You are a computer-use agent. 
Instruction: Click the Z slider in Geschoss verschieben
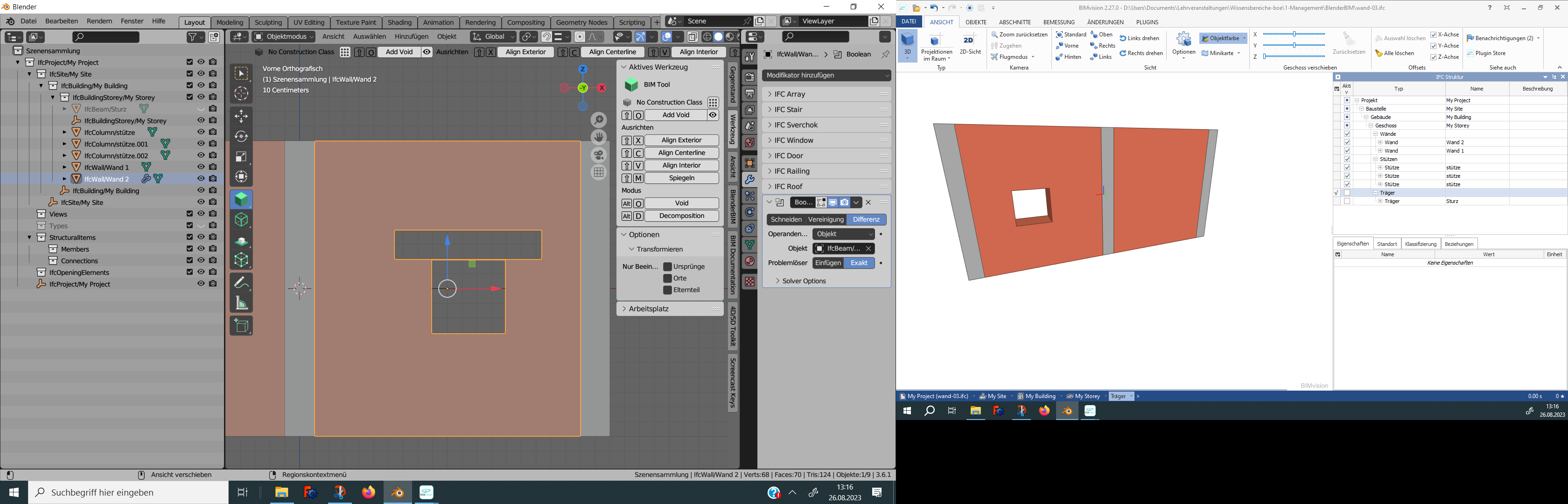tap(1294, 57)
